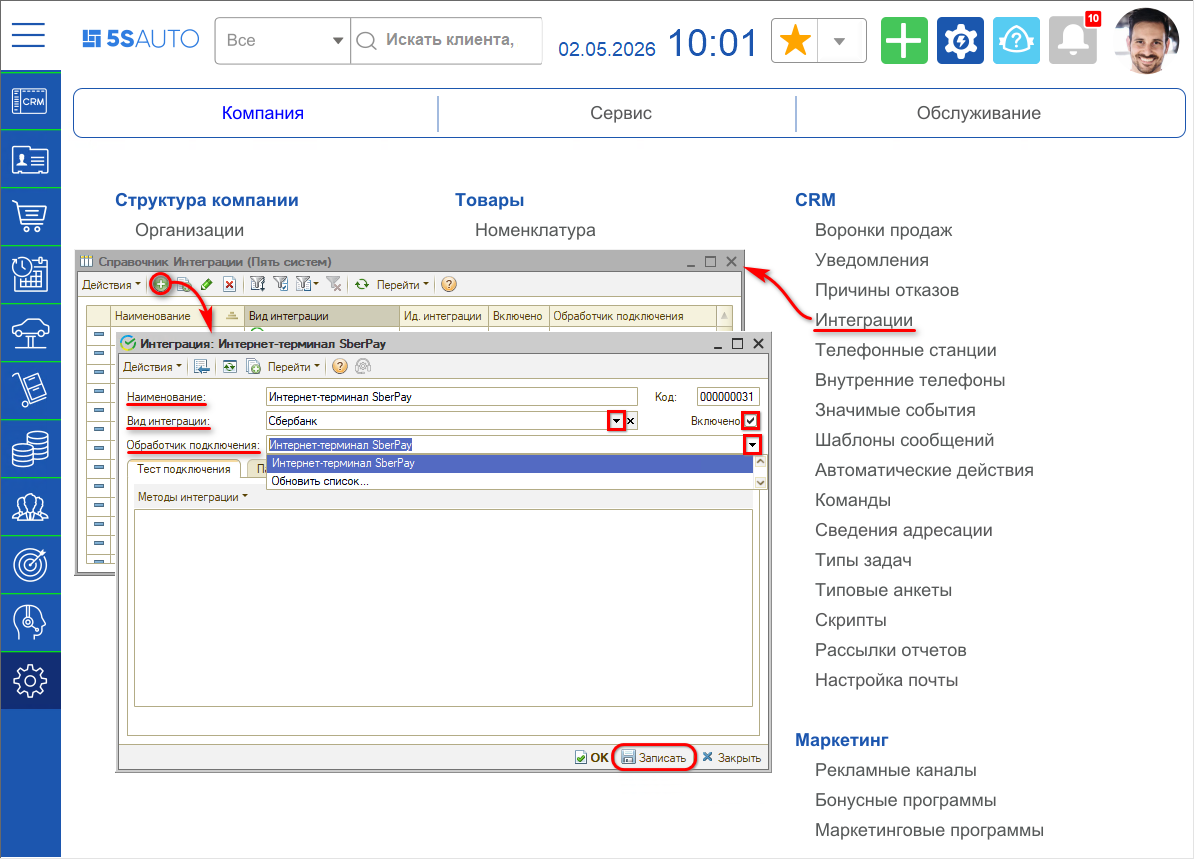Click the user avatar photo
The image size is (1194, 859).
point(1147,41)
